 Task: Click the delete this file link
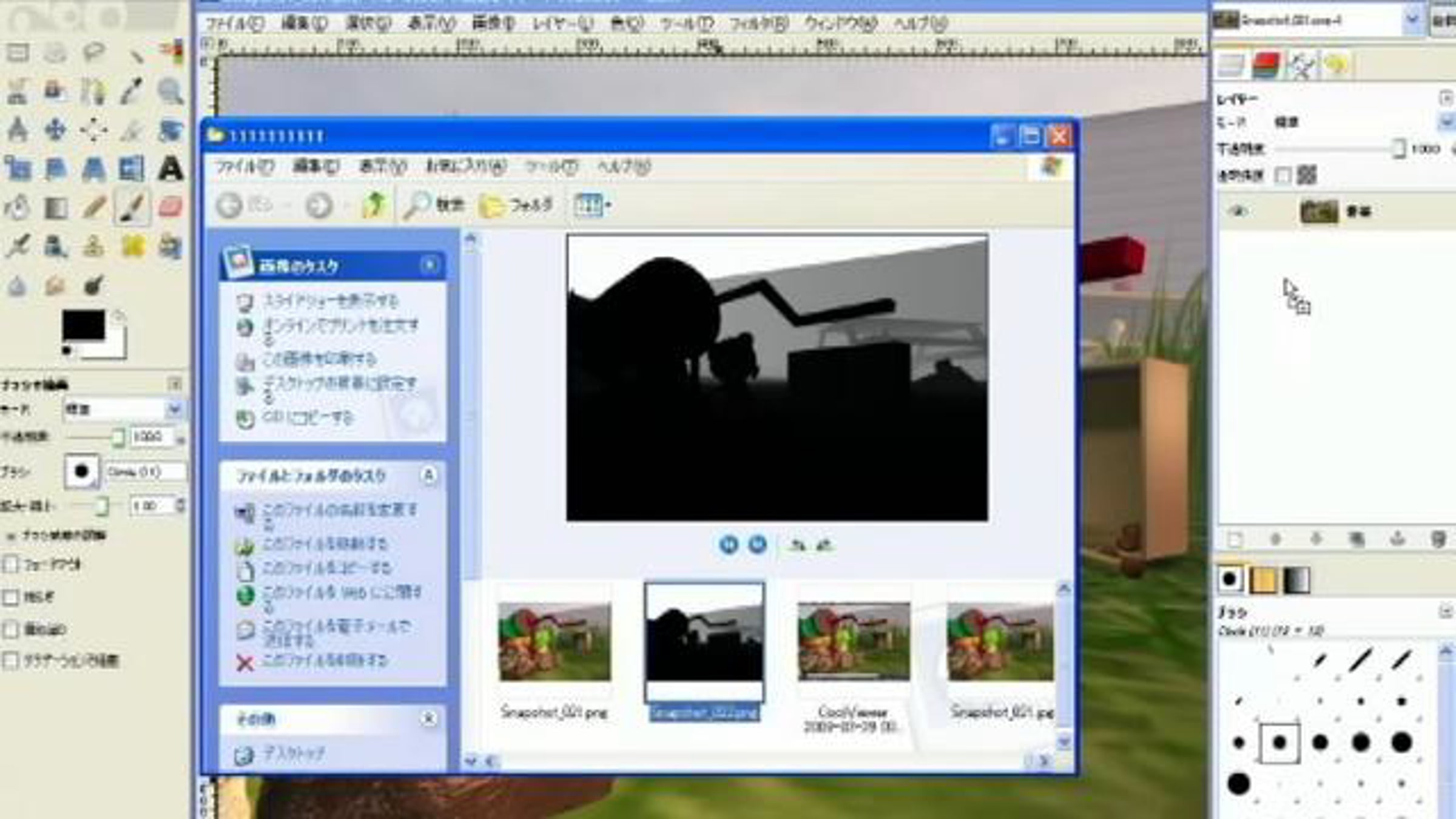[325, 660]
